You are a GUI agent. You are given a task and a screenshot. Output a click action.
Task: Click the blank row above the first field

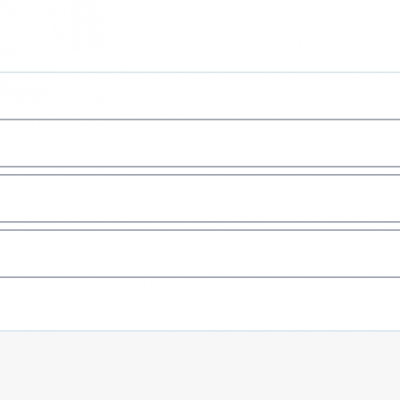click(200, 96)
